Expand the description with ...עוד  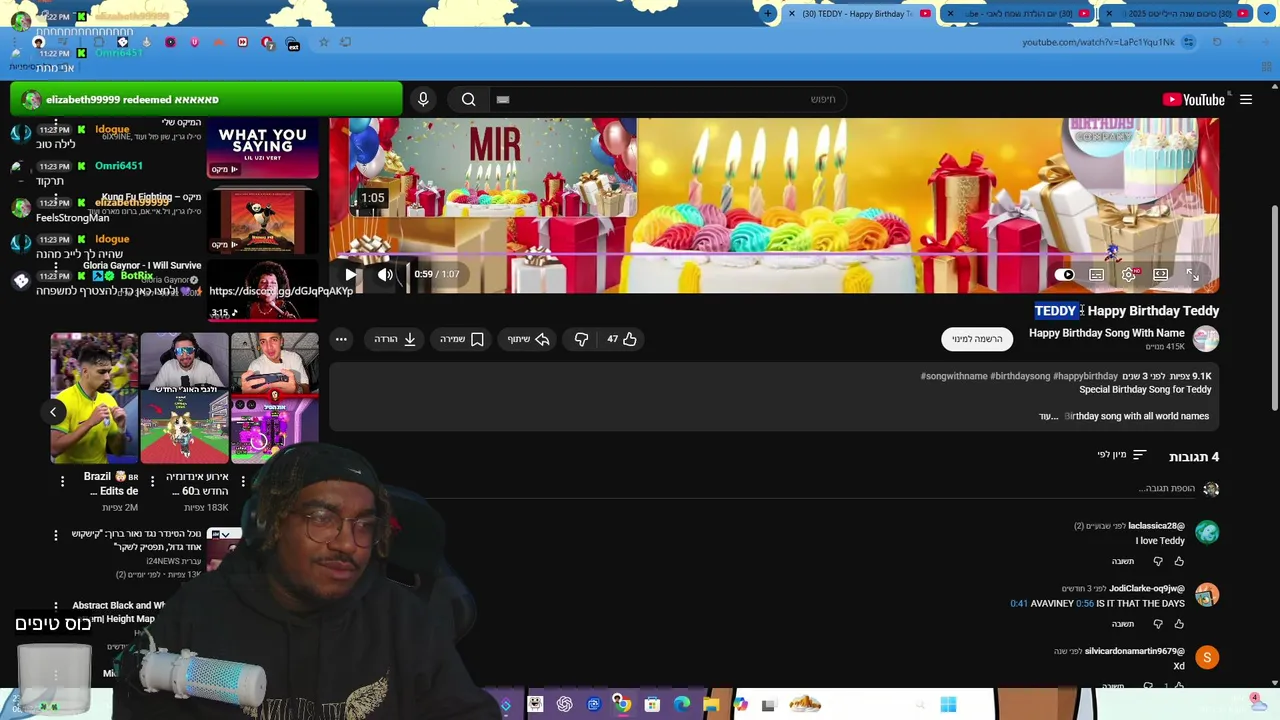[x=1048, y=416]
